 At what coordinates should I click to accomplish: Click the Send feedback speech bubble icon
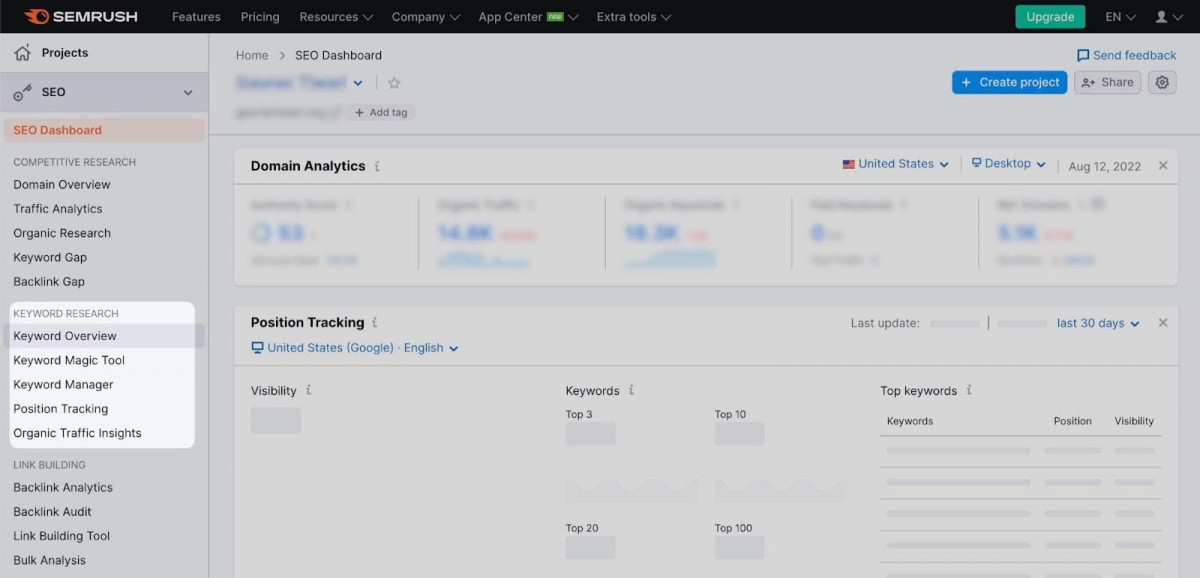pyautogui.click(x=1081, y=55)
